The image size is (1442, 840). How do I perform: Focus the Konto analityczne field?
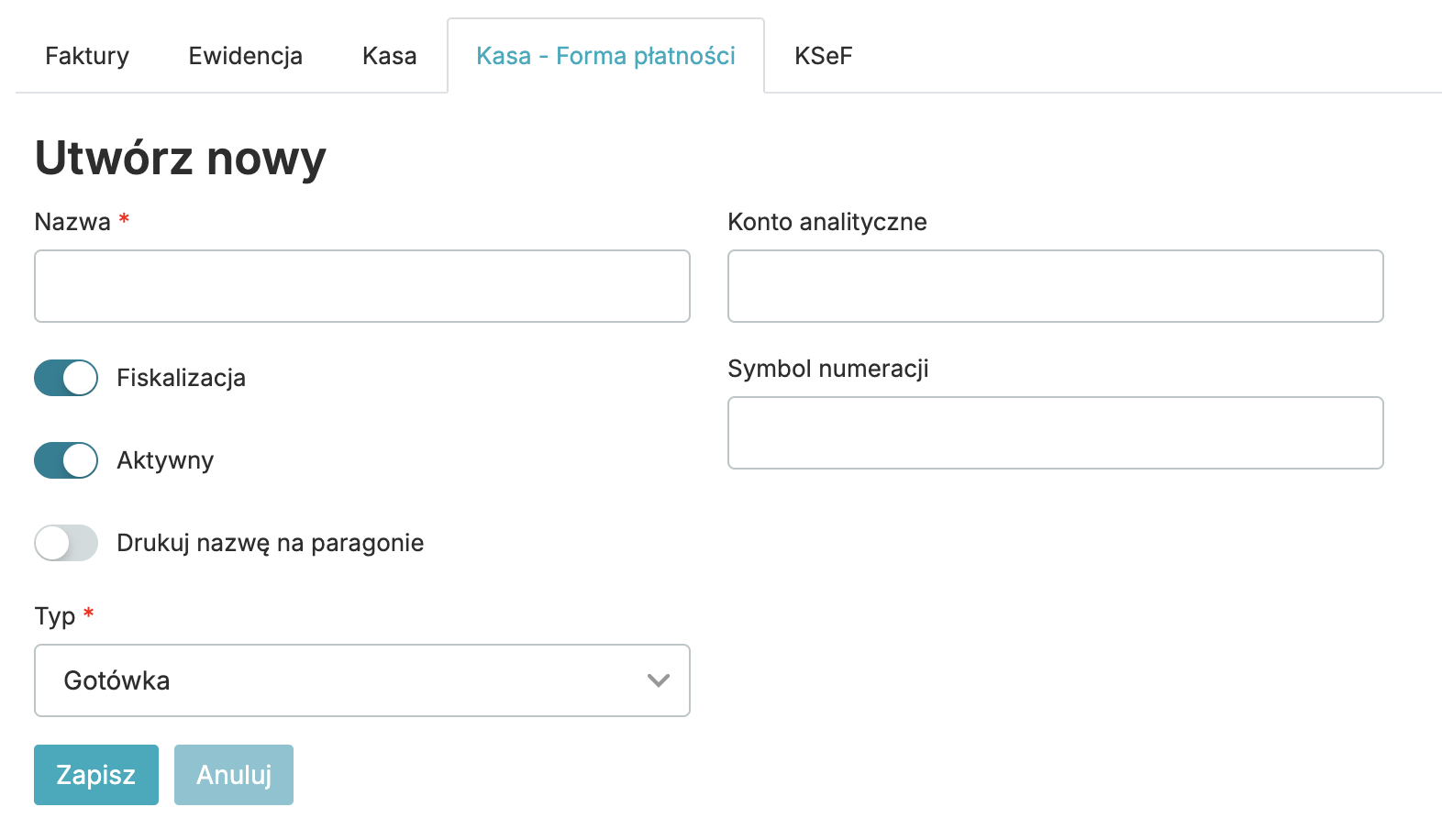(1055, 286)
